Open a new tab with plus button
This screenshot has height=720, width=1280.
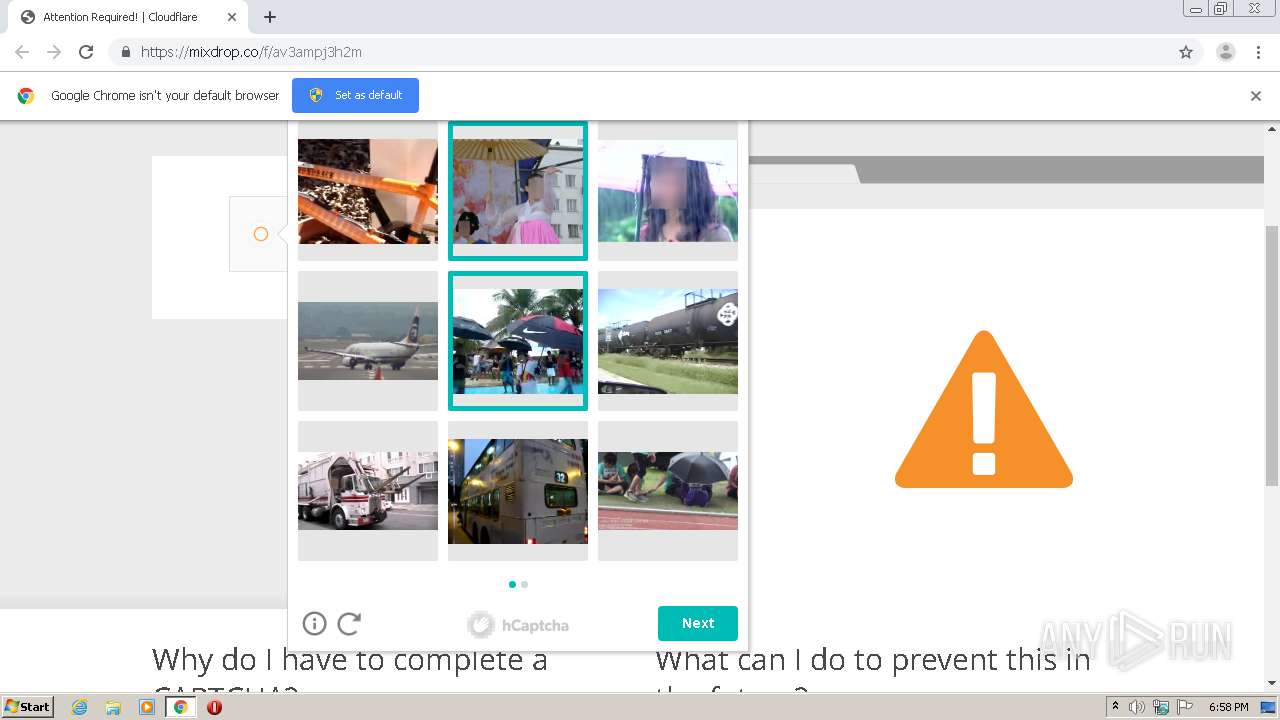coord(270,17)
